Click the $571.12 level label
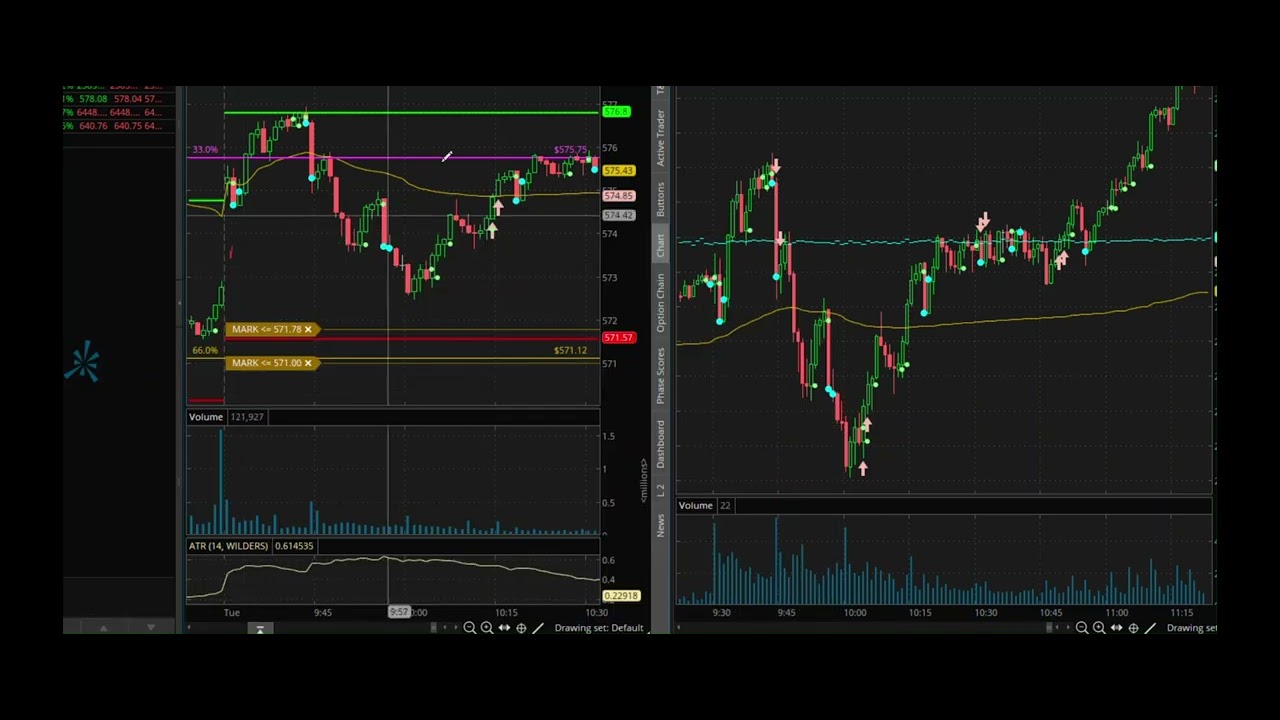The width and height of the screenshot is (1280, 720). pyautogui.click(x=570, y=351)
